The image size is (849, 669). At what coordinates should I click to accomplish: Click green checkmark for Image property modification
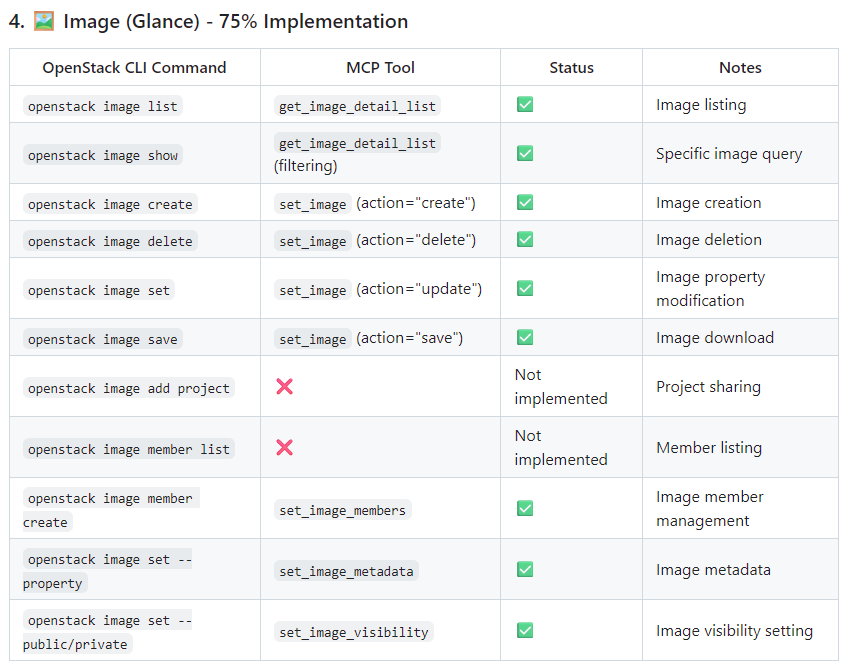click(x=525, y=288)
